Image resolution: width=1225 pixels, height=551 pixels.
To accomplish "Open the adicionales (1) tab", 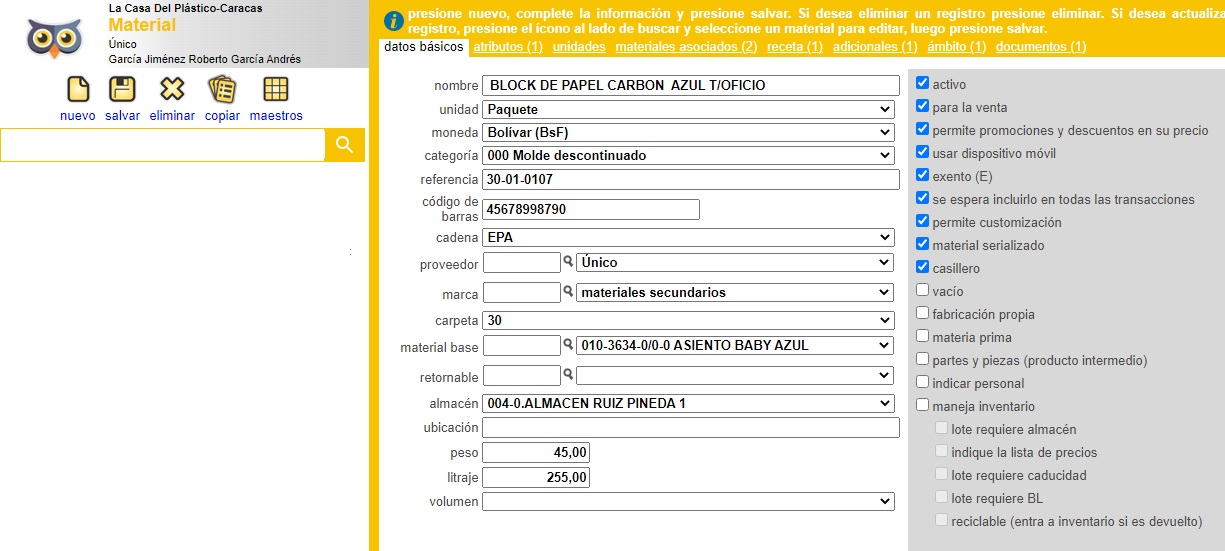I will (875, 47).
